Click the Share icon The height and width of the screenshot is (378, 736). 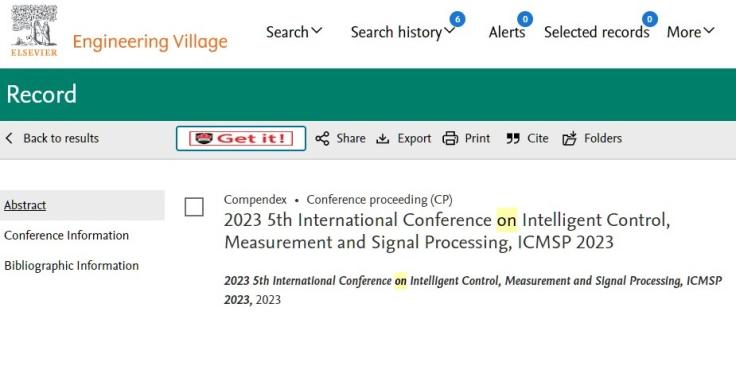click(x=322, y=139)
